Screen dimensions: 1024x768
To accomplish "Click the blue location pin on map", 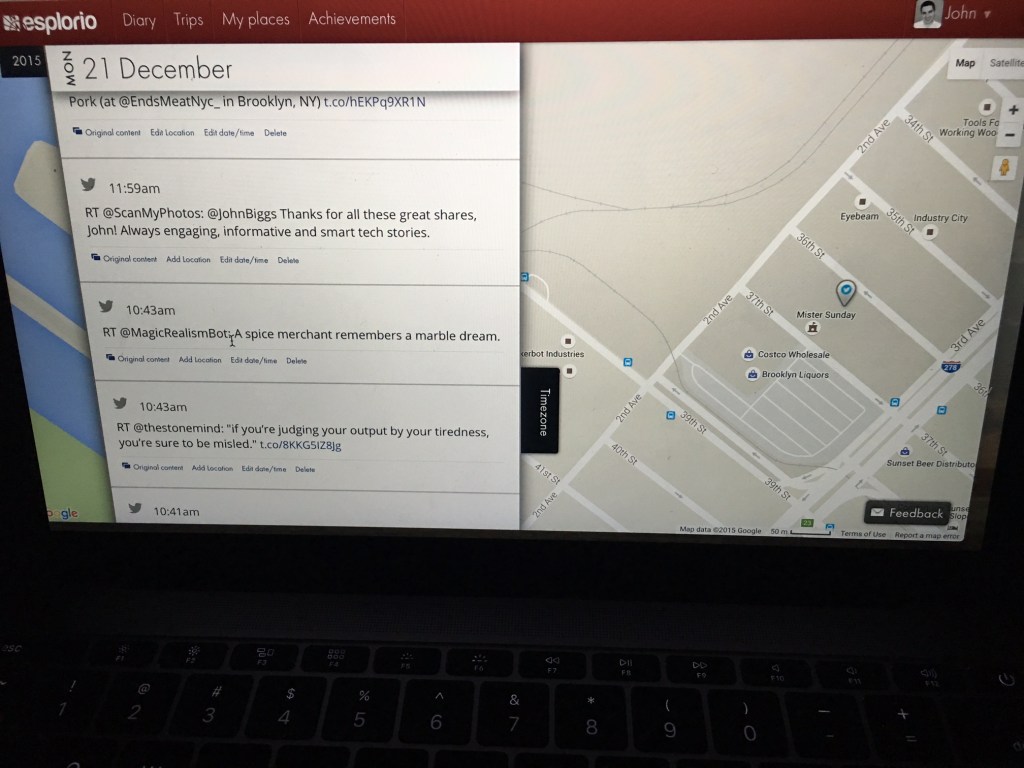I will click(846, 291).
